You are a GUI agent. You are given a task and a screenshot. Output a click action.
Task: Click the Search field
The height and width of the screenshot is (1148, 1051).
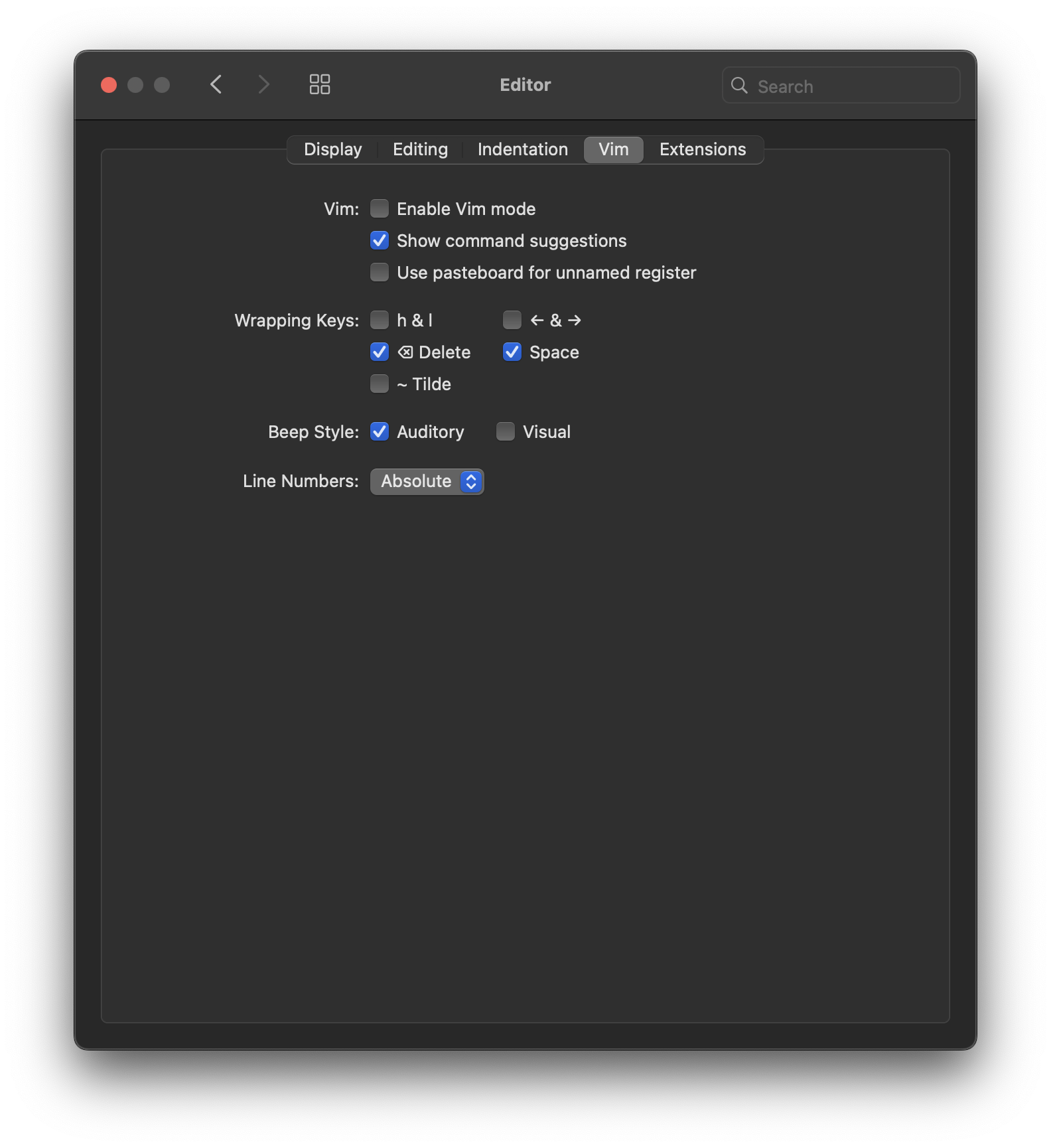(841, 85)
